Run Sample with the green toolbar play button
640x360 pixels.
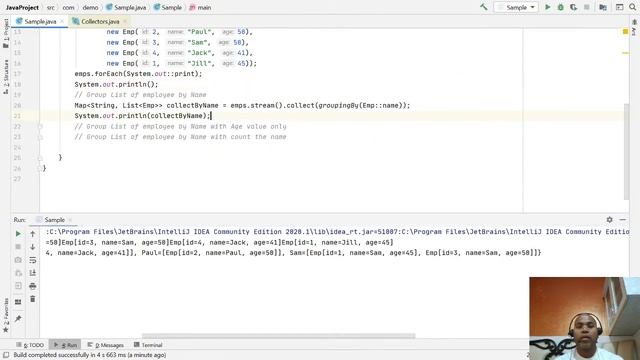(x=548, y=7)
